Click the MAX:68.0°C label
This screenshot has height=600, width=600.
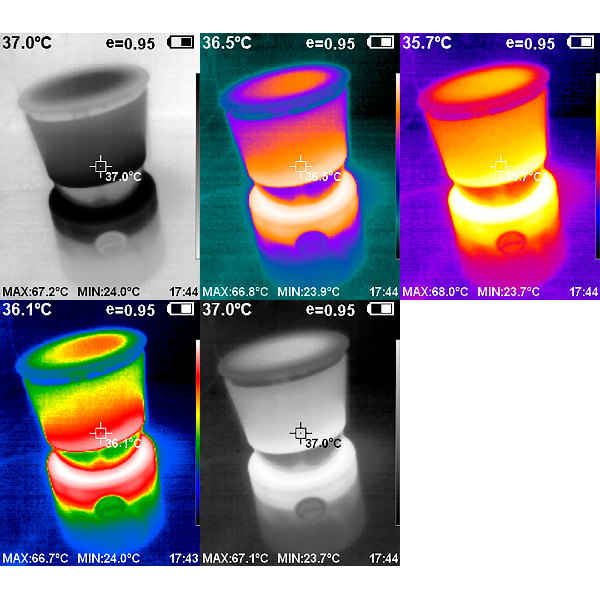(435, 292)
